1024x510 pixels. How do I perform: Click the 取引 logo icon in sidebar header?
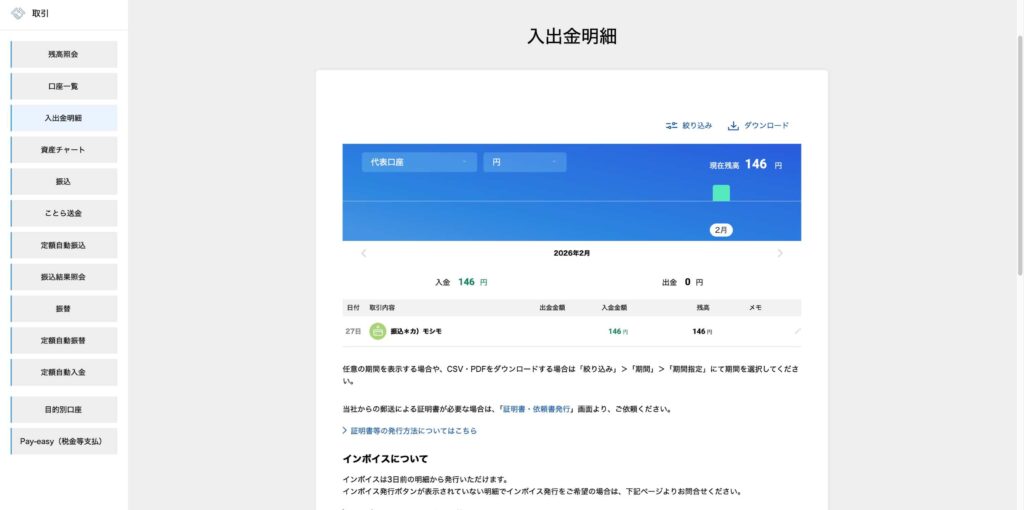(17, 13)
